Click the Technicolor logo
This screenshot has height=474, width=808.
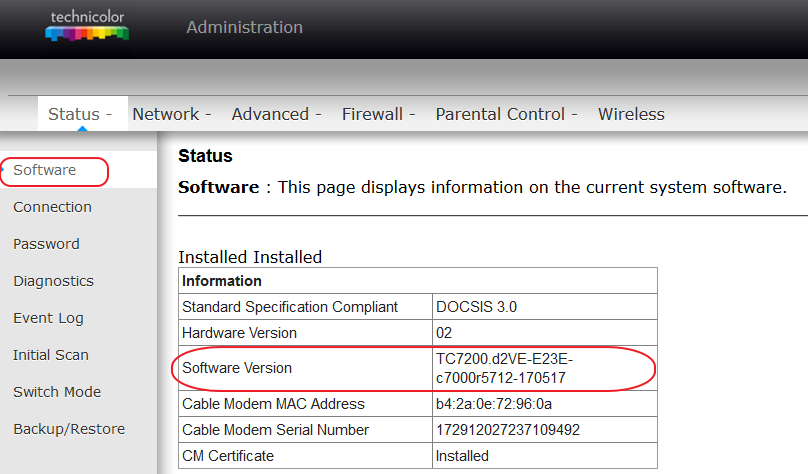click(x=87, y=25)
